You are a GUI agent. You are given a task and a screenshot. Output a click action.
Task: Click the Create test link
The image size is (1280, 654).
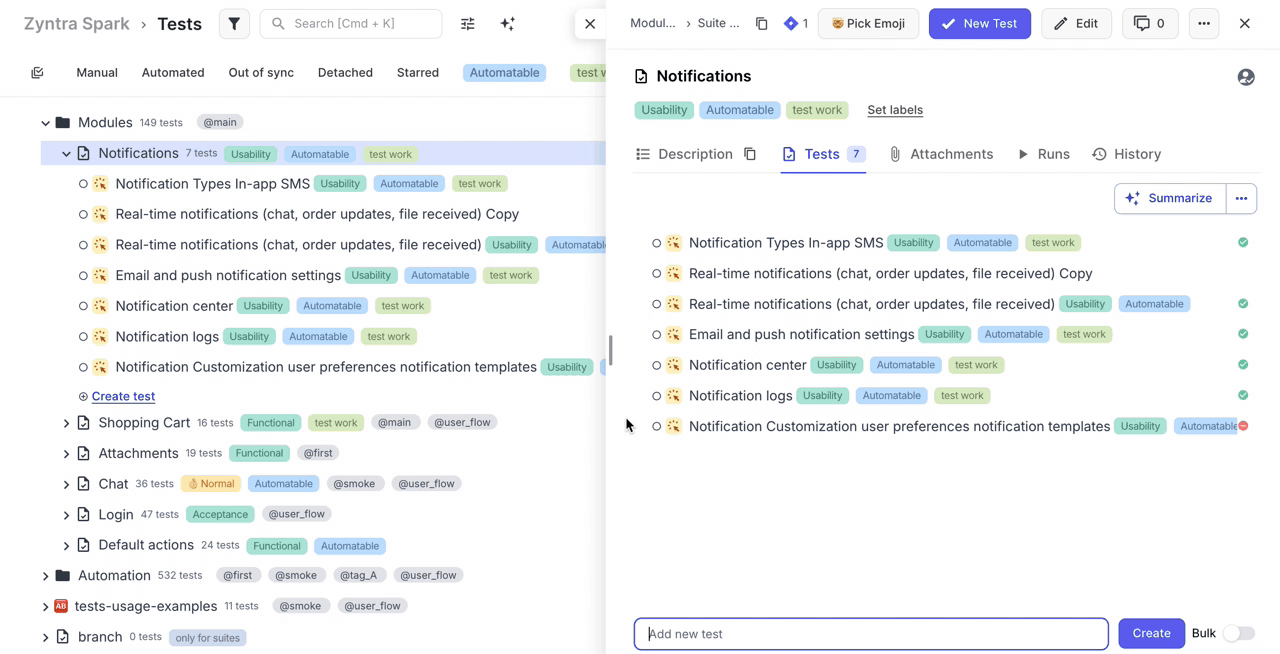pyautogui.click(x=123, y=396)
